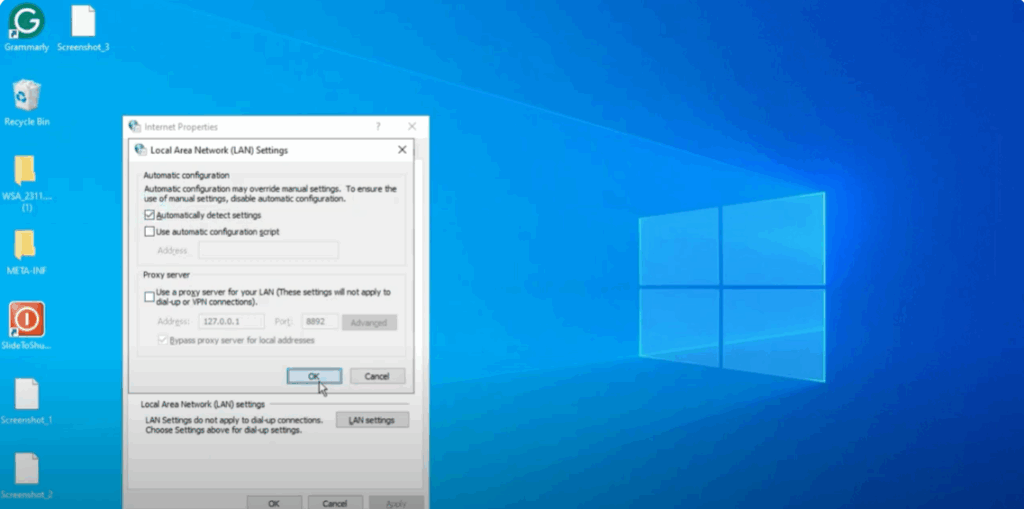Click the configuration script Address field
The width and height of the screenshot is (1024, 509).
268,250
